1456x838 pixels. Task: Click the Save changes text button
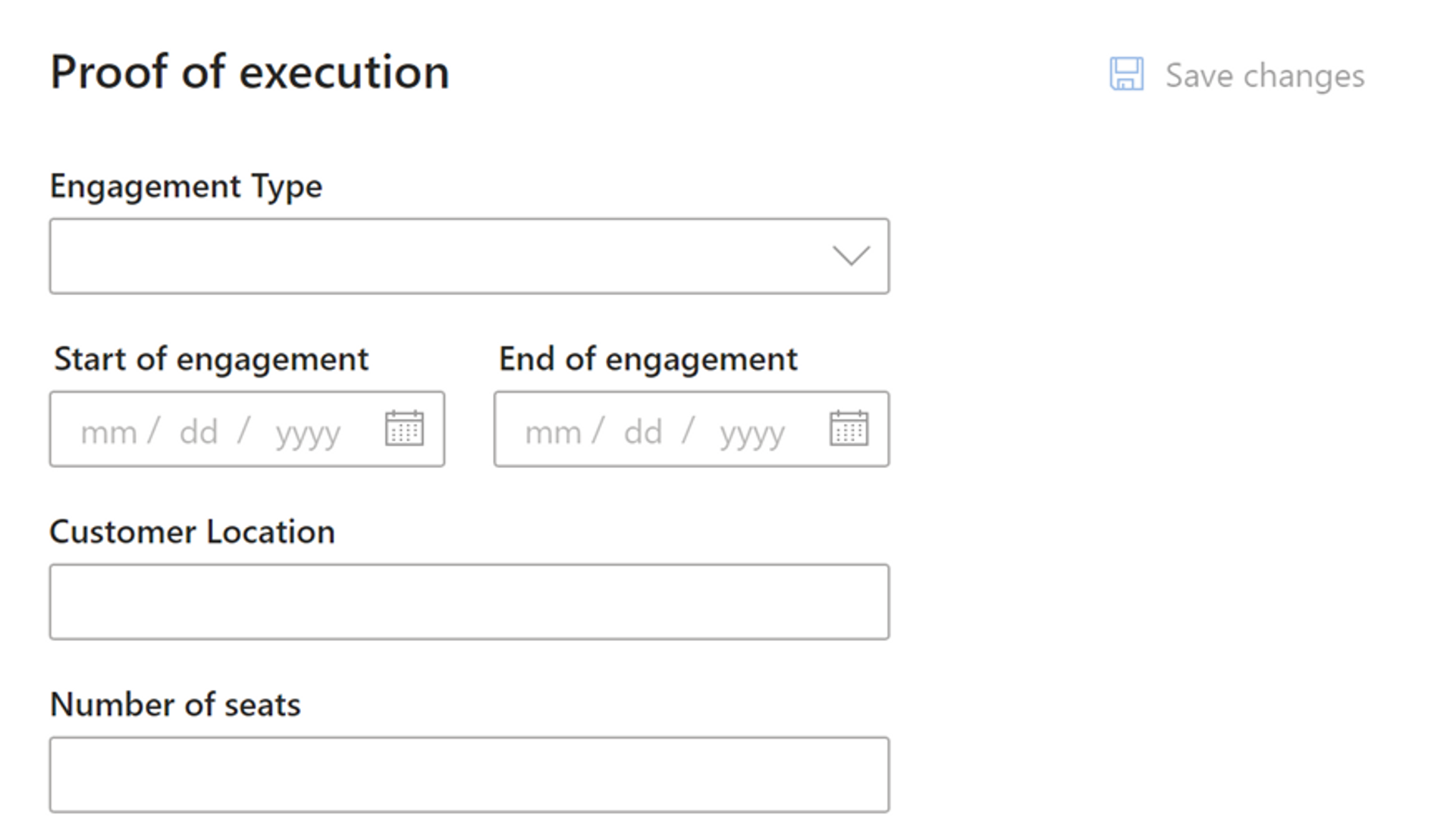tap(1264, 76)
